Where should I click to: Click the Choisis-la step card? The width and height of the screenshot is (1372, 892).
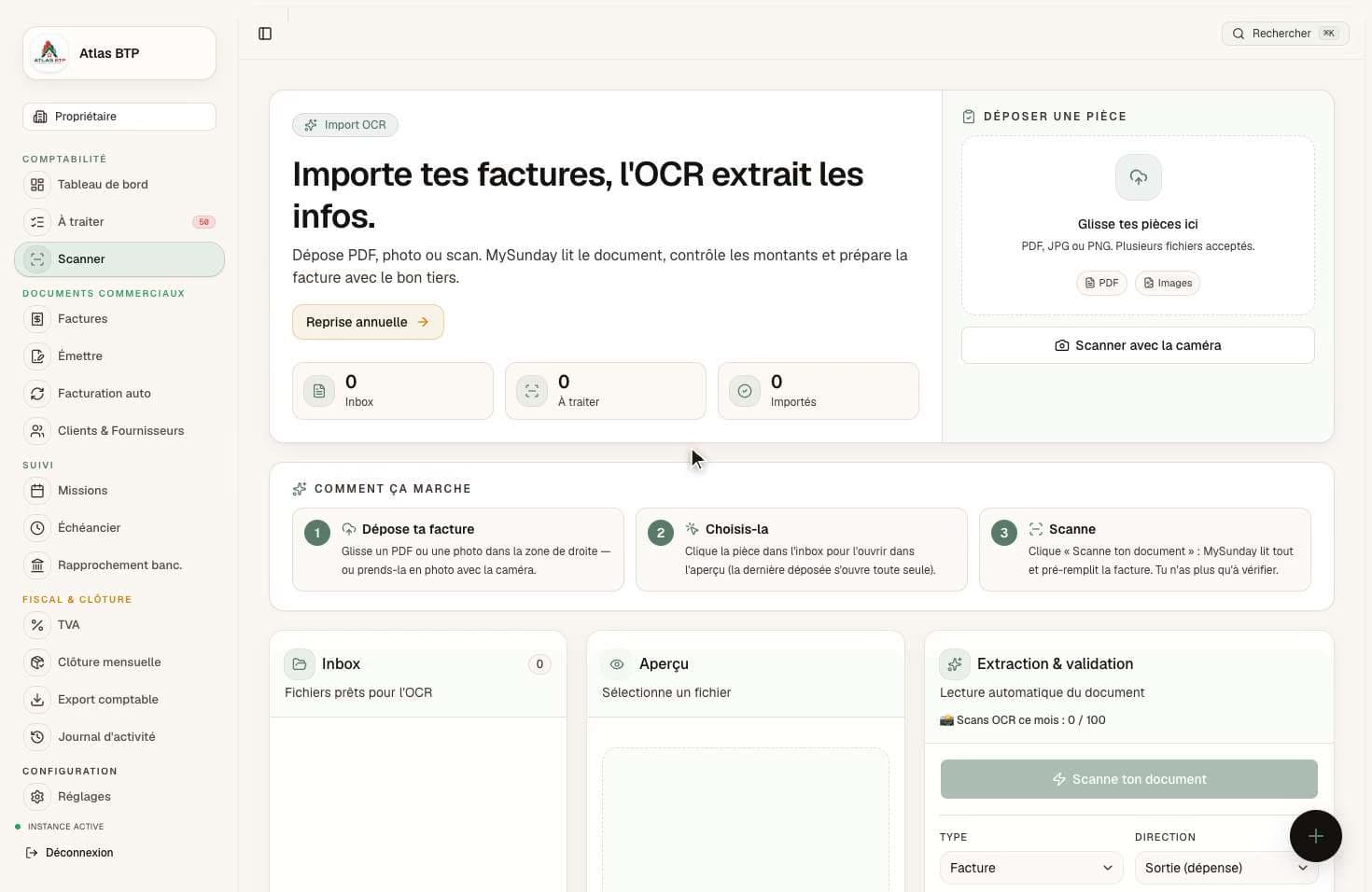pyautogui.click(x=802, y=550)
